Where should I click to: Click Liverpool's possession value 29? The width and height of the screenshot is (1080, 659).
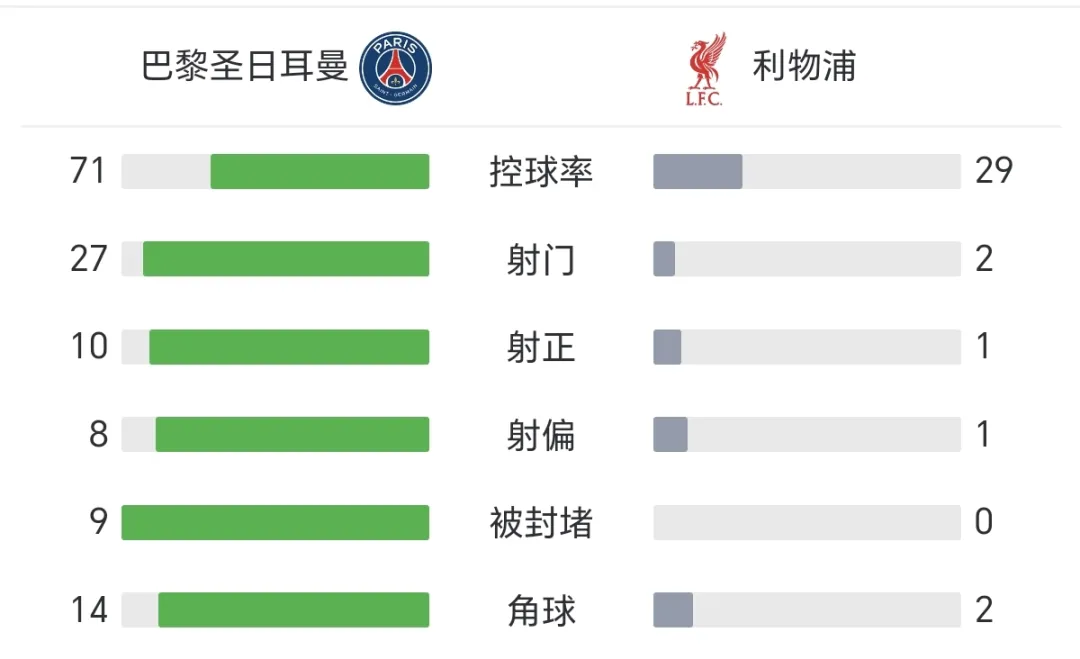pyautogui.click(x=994, y=171)
